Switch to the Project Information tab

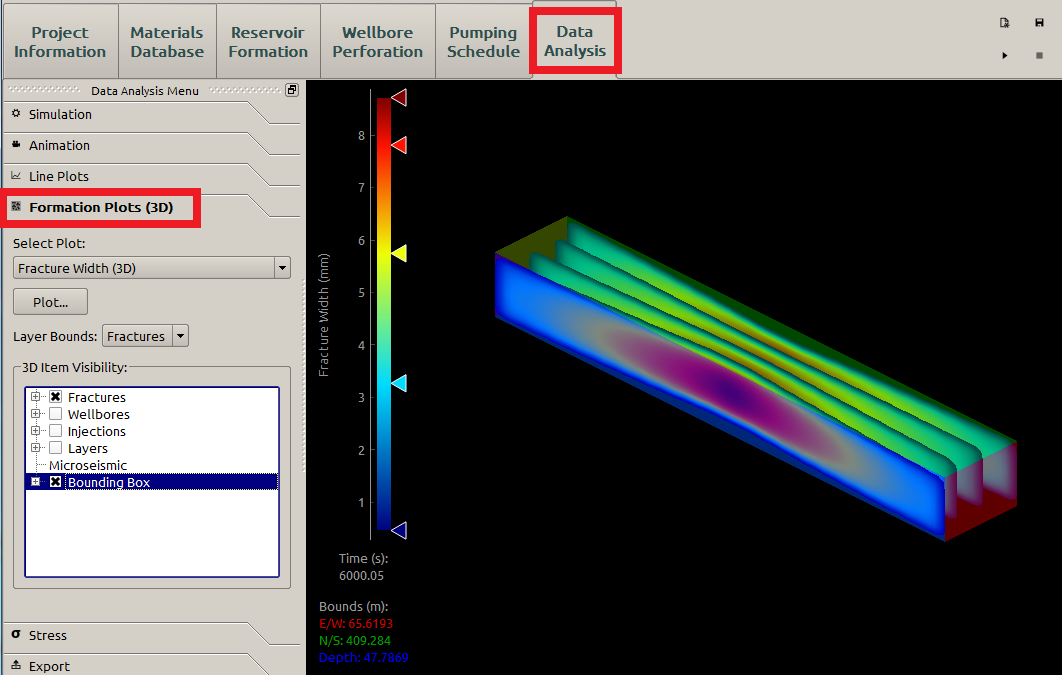tap(60, 42)
